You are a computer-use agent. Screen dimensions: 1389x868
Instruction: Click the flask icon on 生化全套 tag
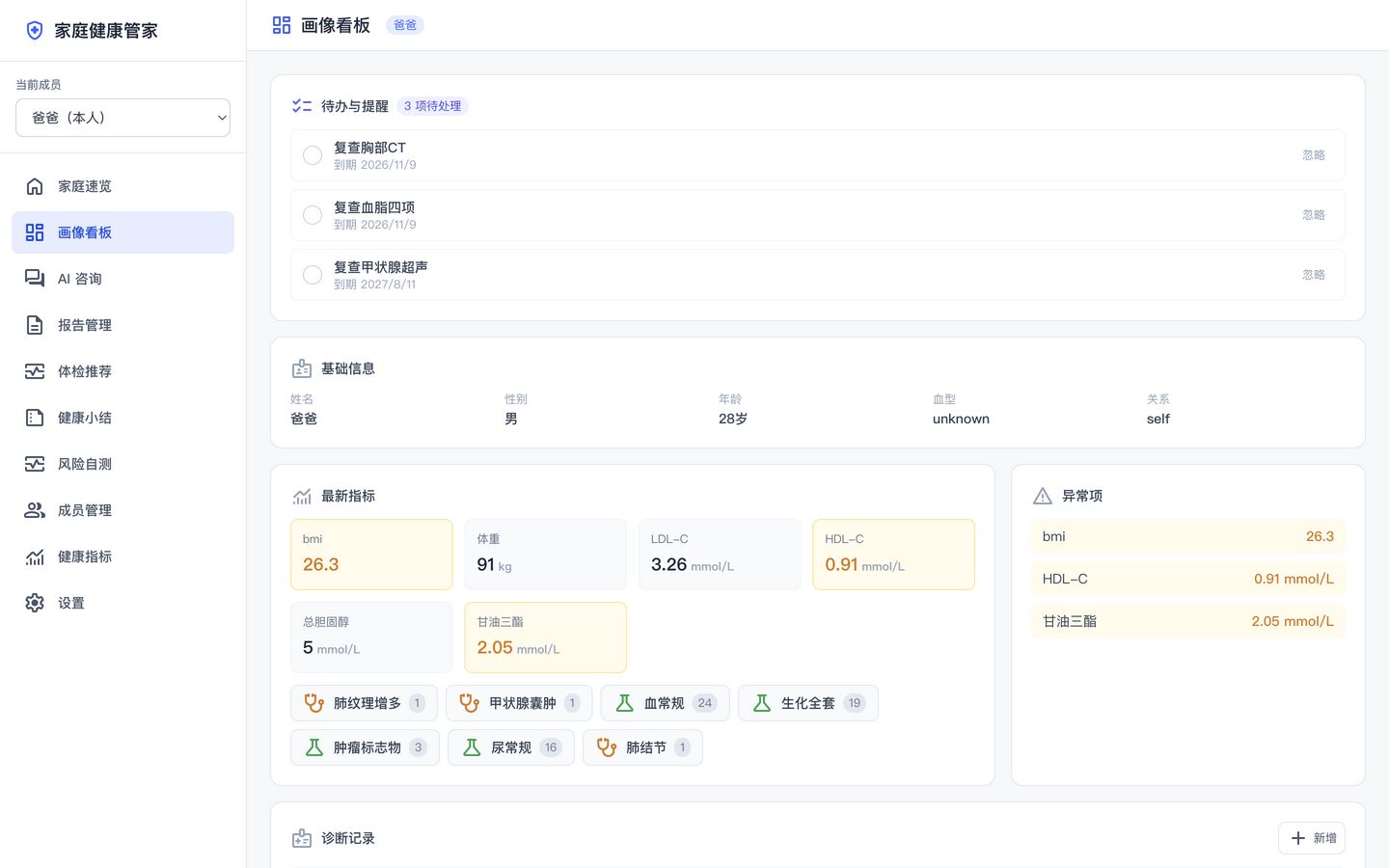[x=762, y=703]
